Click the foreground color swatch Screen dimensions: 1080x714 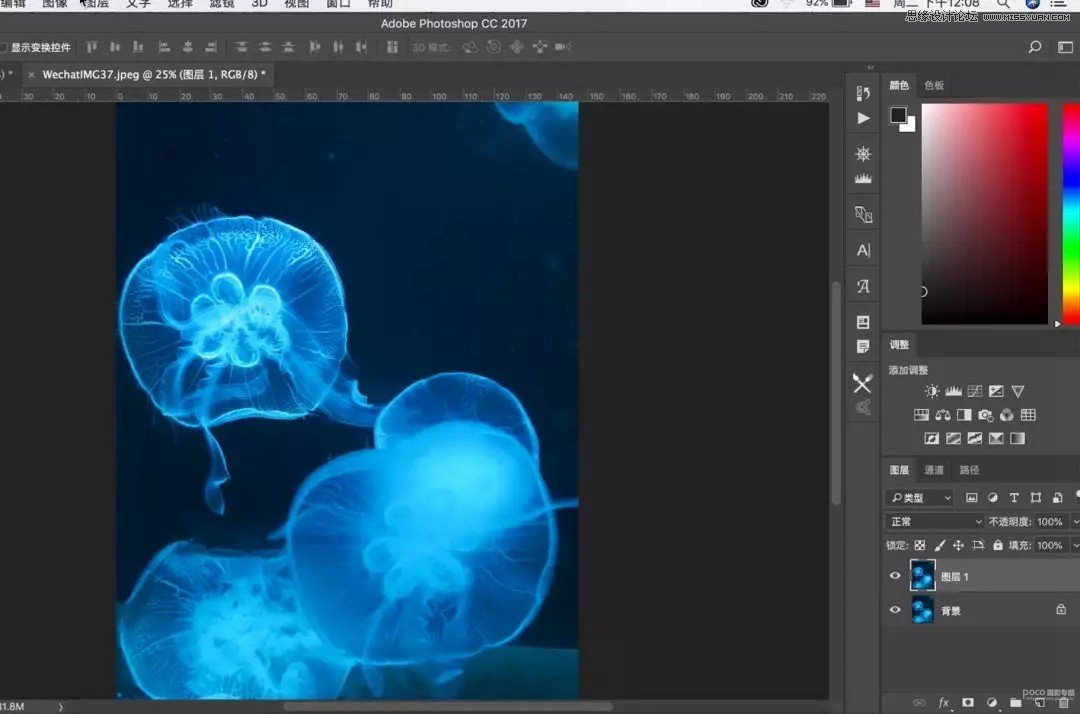pos(898,115)
